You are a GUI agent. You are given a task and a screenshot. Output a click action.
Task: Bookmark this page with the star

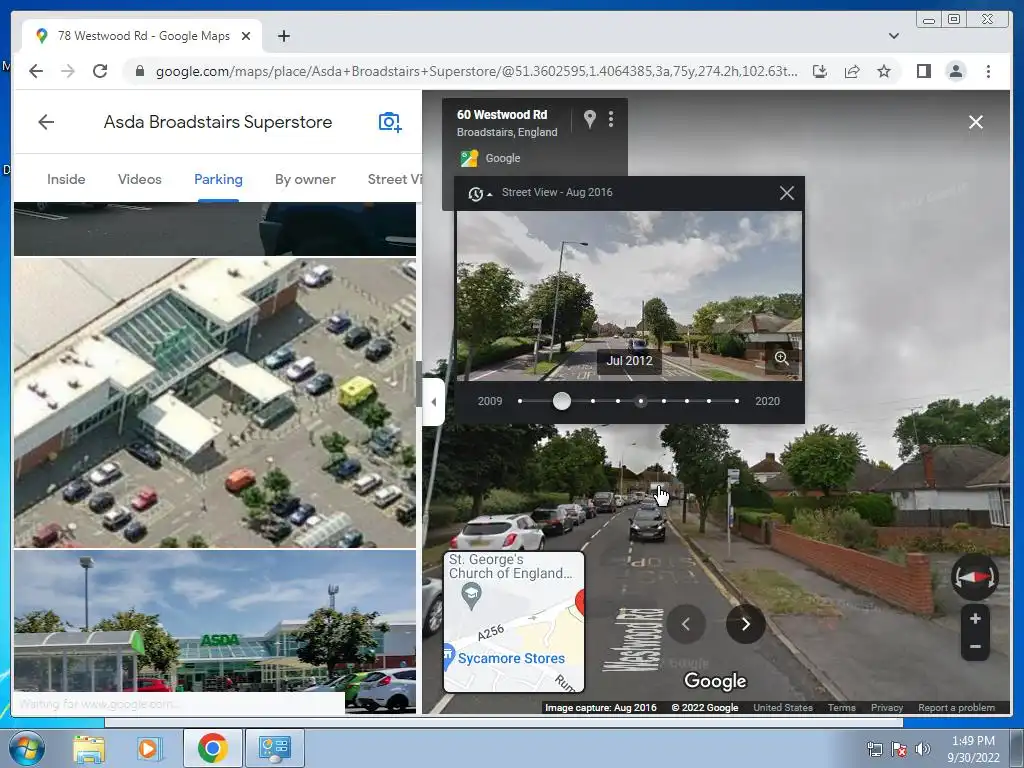click(884, 71)
